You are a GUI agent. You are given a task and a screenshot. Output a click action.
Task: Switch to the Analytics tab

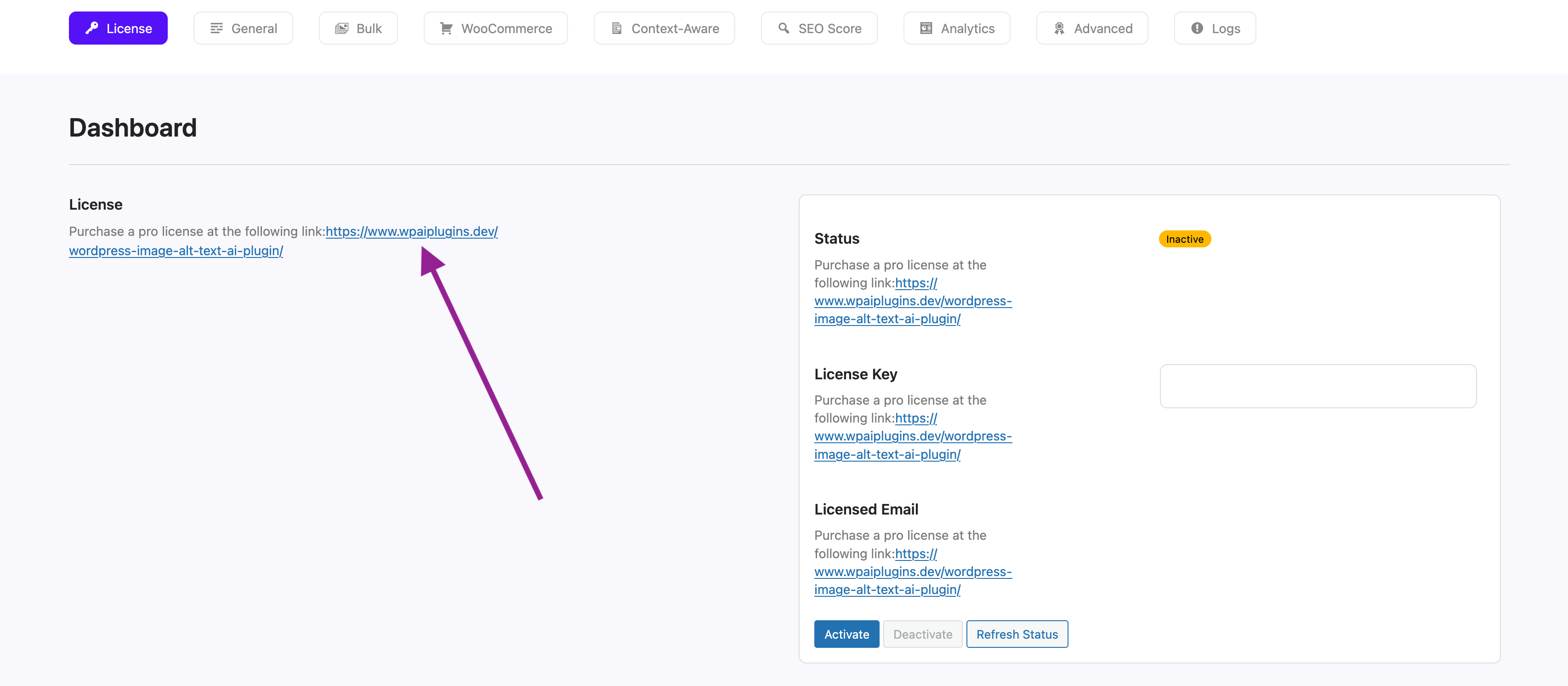point(956,28)
